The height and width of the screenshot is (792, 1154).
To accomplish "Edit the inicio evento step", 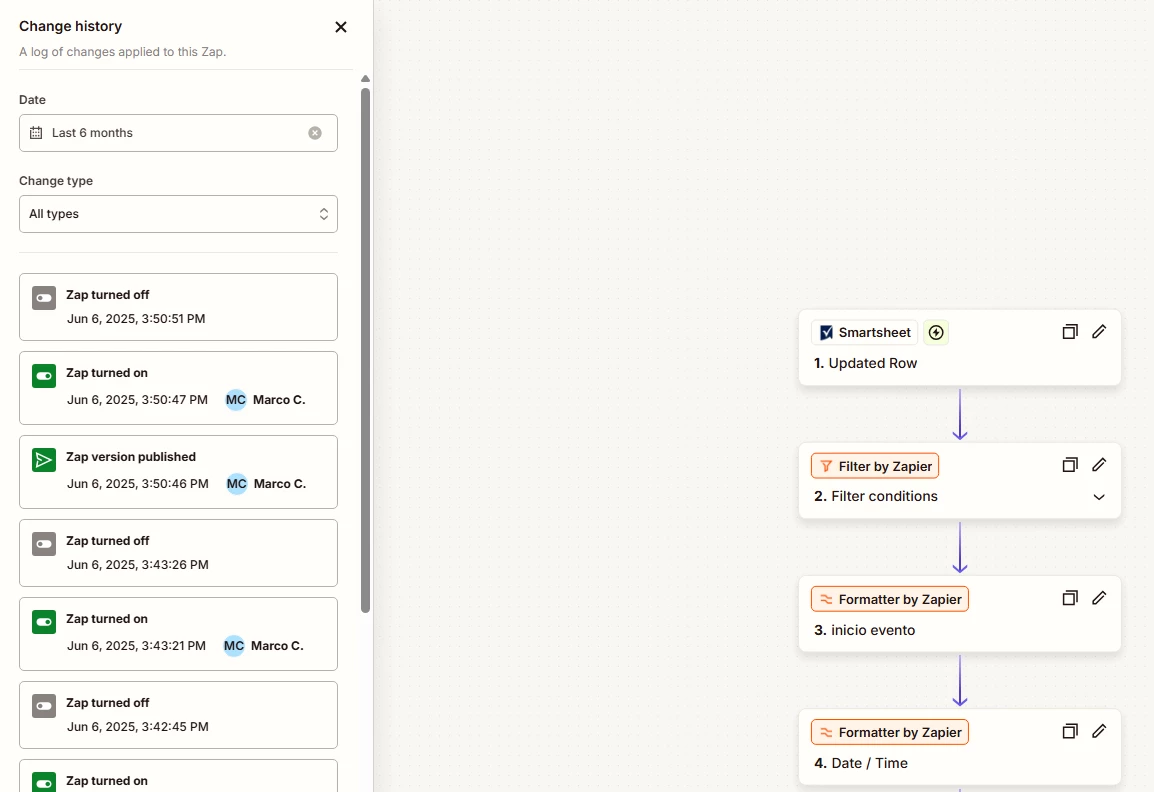I will [1099, 598].
